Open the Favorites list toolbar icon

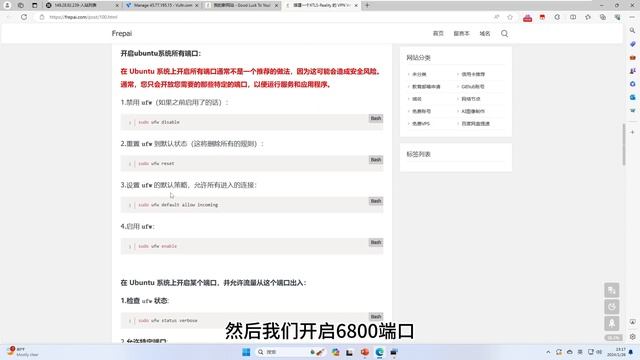pyautogui.click(x=588, y=17)
